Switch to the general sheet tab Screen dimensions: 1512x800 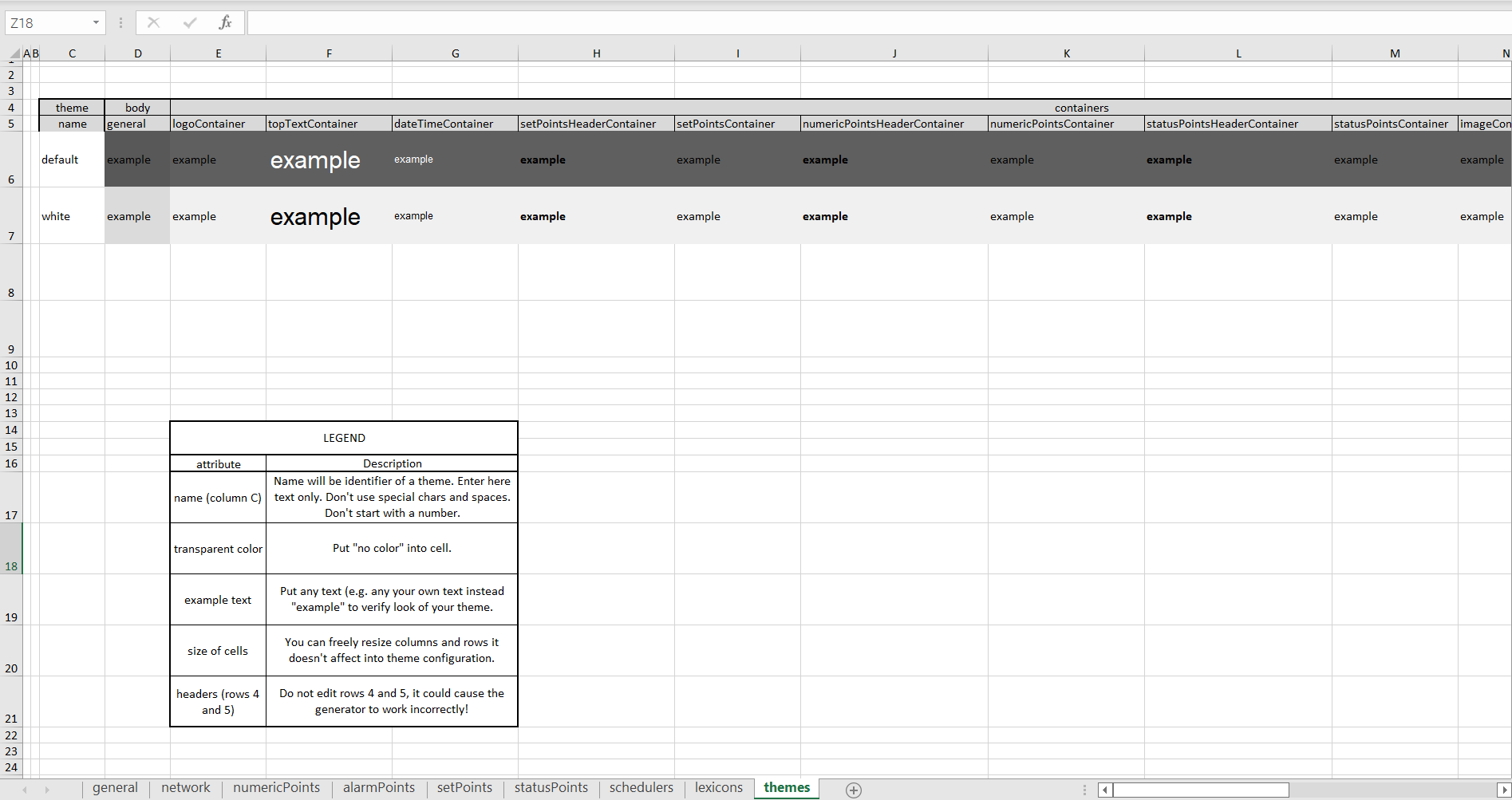(x=115, y=787)
